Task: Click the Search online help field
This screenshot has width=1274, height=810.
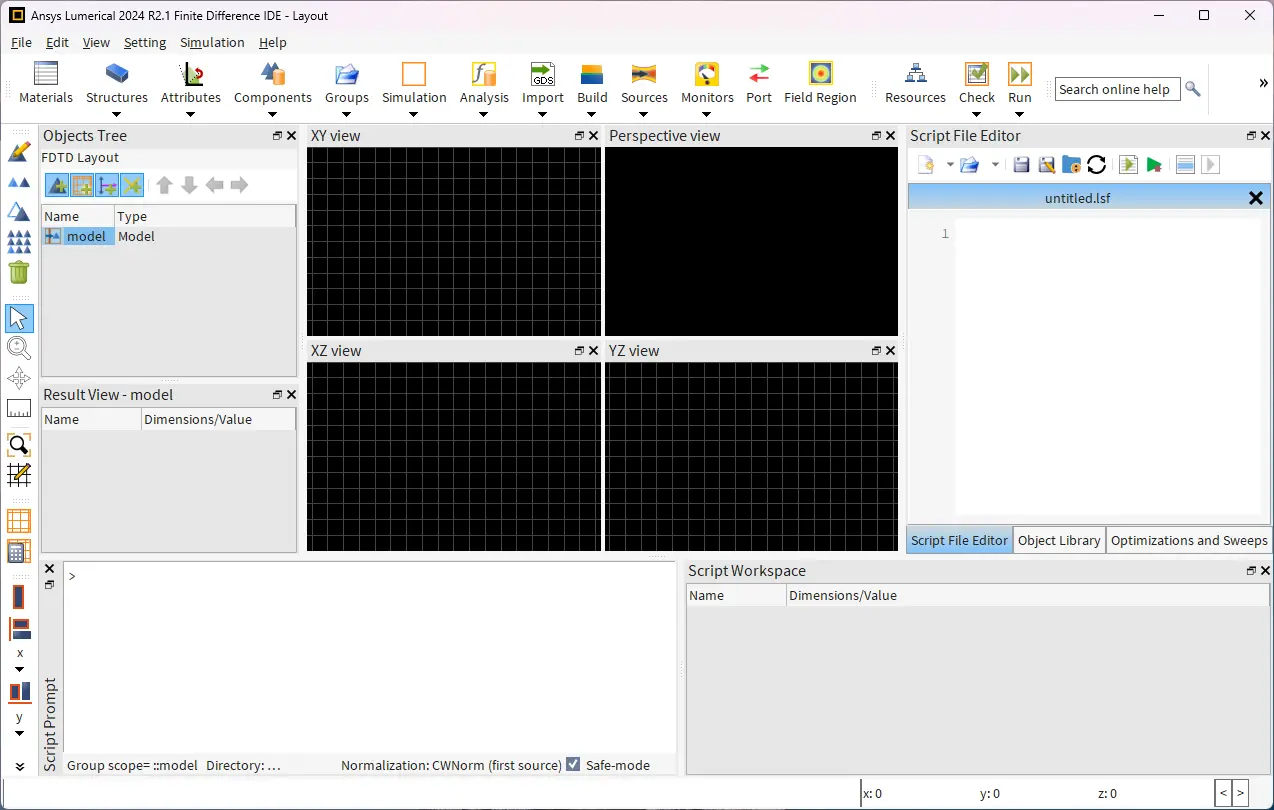Action: (x=1116, y=89)
